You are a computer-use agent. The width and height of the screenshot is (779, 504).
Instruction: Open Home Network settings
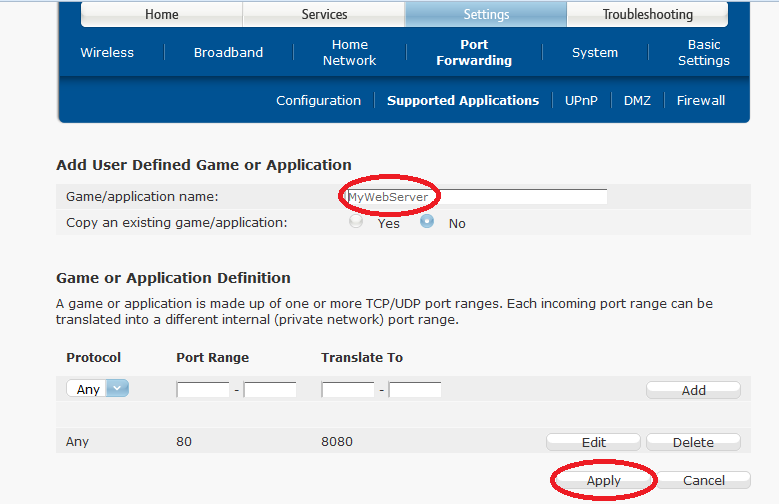coord(349,53)
